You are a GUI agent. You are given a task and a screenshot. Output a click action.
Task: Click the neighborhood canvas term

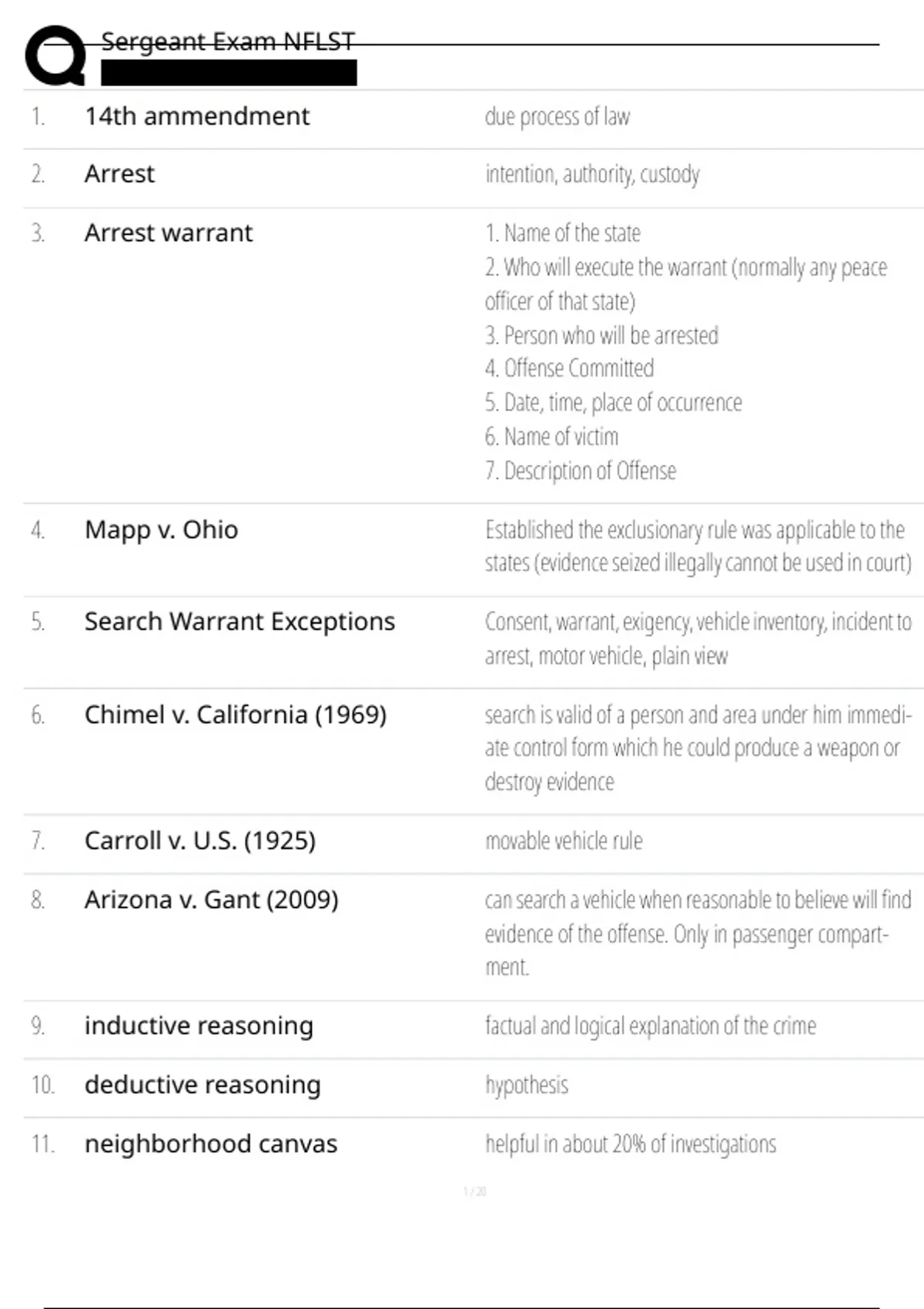point(211,1143)
